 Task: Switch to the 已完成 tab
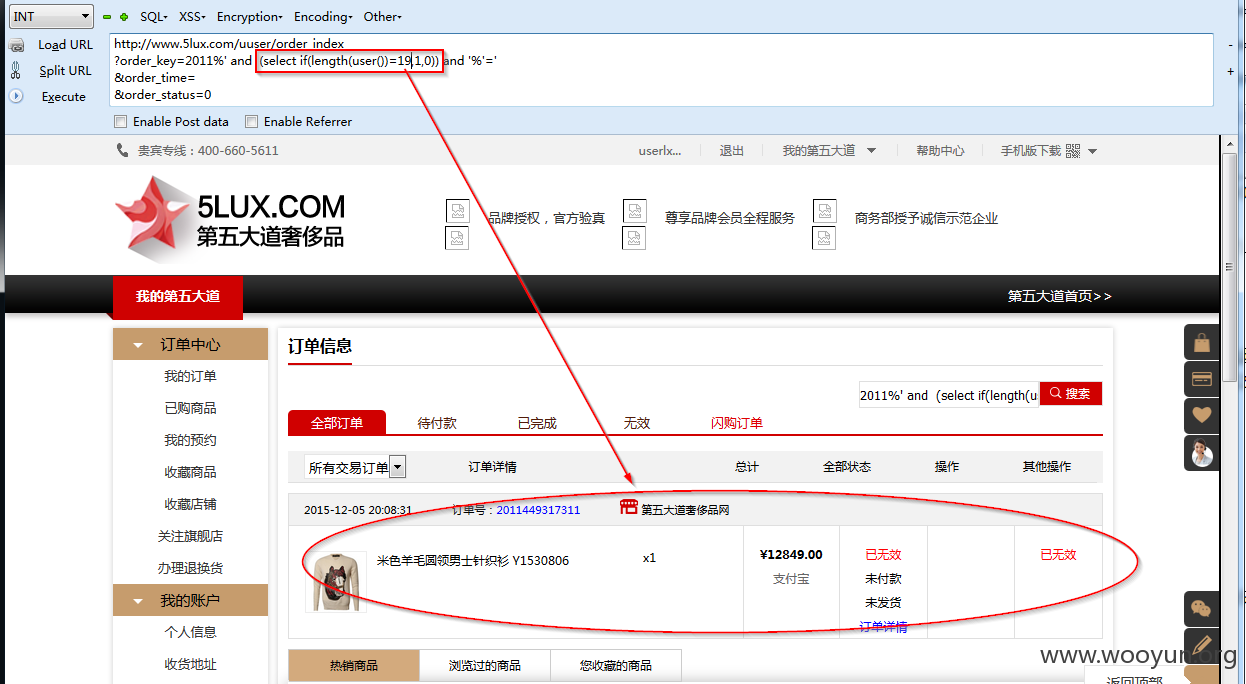537,423
